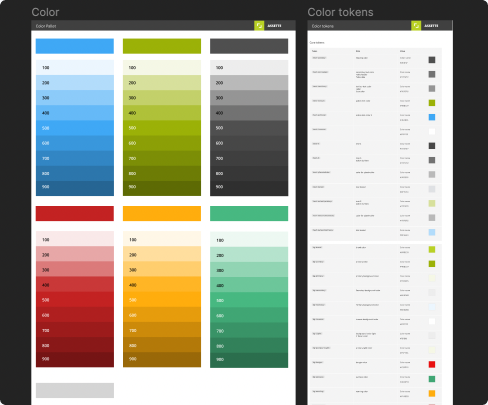The width and height of the screenshot is (488, 405).
Task: Pick the blue 500 swatch
Action: pos(75,128)
